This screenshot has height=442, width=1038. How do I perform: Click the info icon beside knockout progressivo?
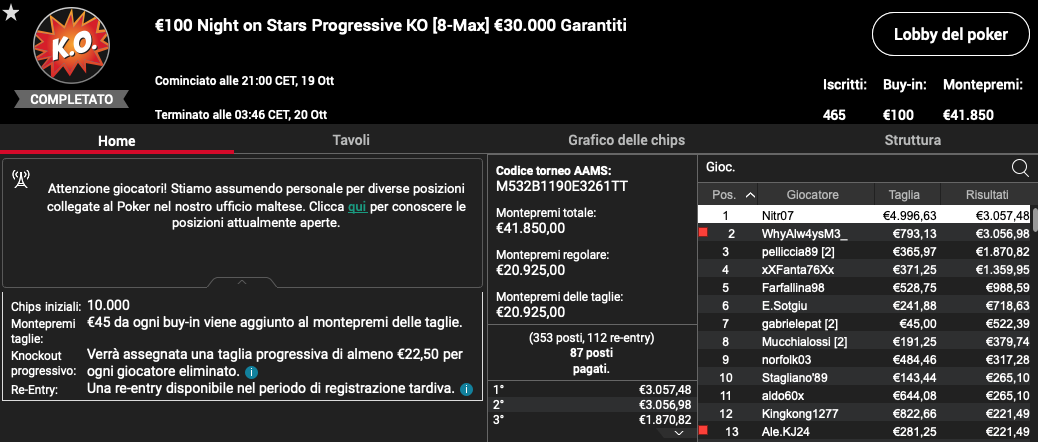[x=251, y=372]
